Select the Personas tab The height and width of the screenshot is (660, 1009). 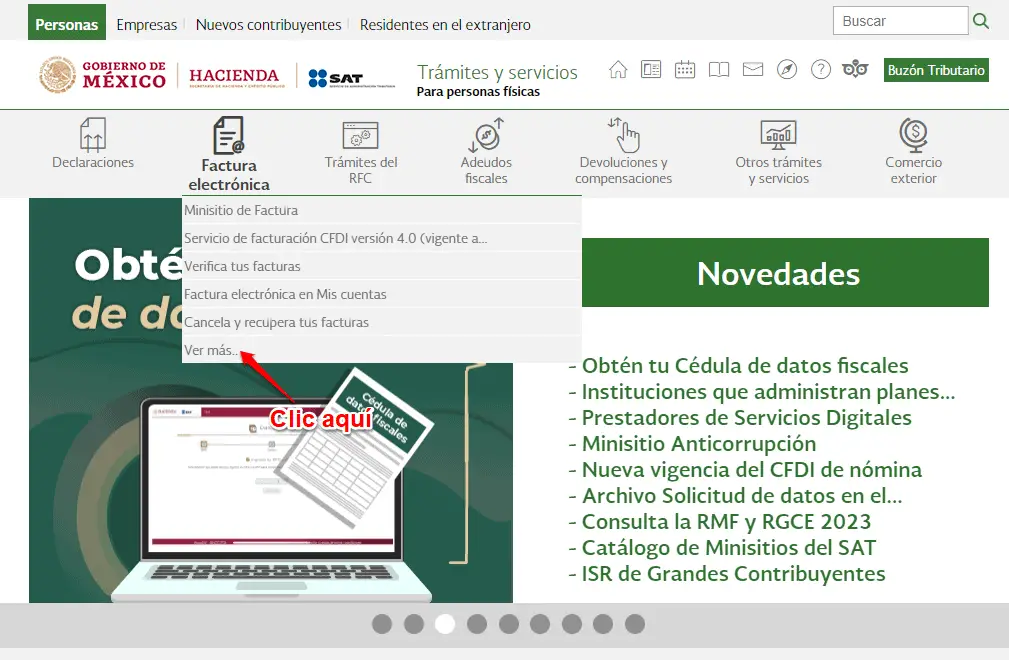pyautogui.click(x=66, y=24)
